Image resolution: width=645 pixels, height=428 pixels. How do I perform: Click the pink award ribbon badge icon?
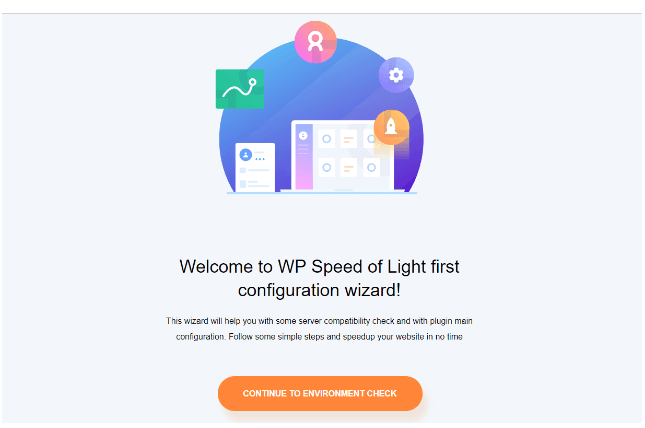[x=316, y=42]
